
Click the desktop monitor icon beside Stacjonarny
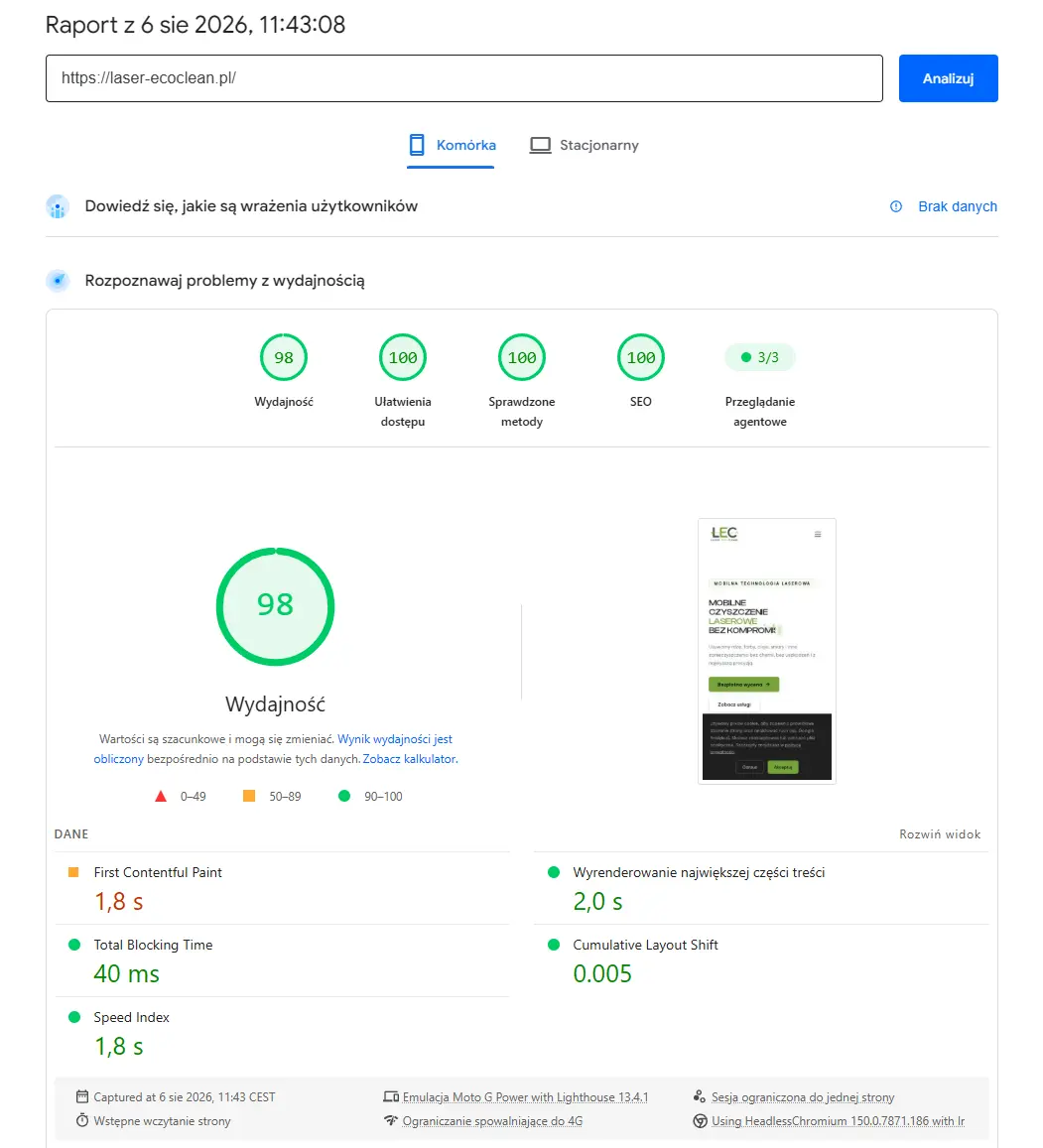[540, 145]
